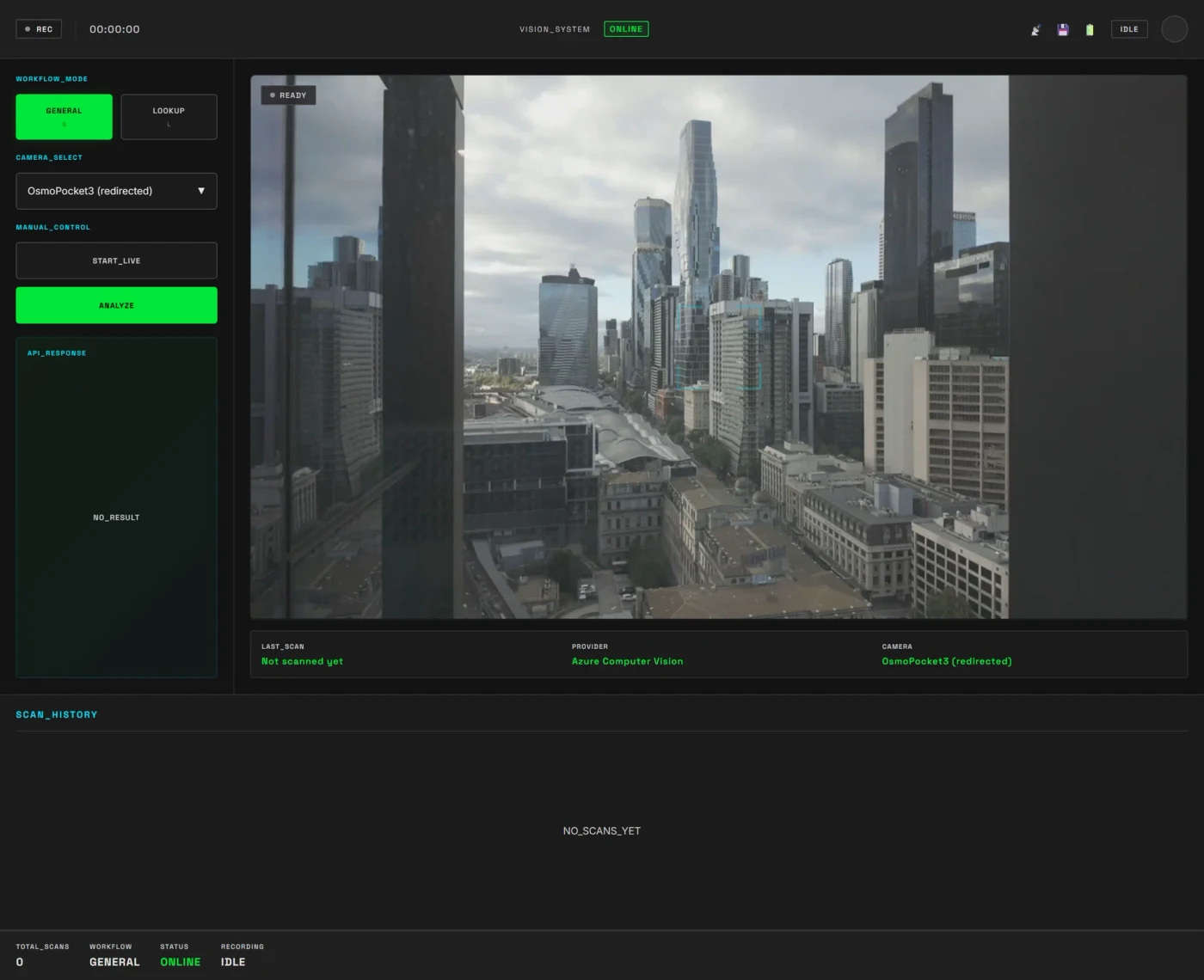Select the GENERAL workflow mode
Image resolution: width=1204 pixels, height=980 pixels.
click(x=64, y=116)
